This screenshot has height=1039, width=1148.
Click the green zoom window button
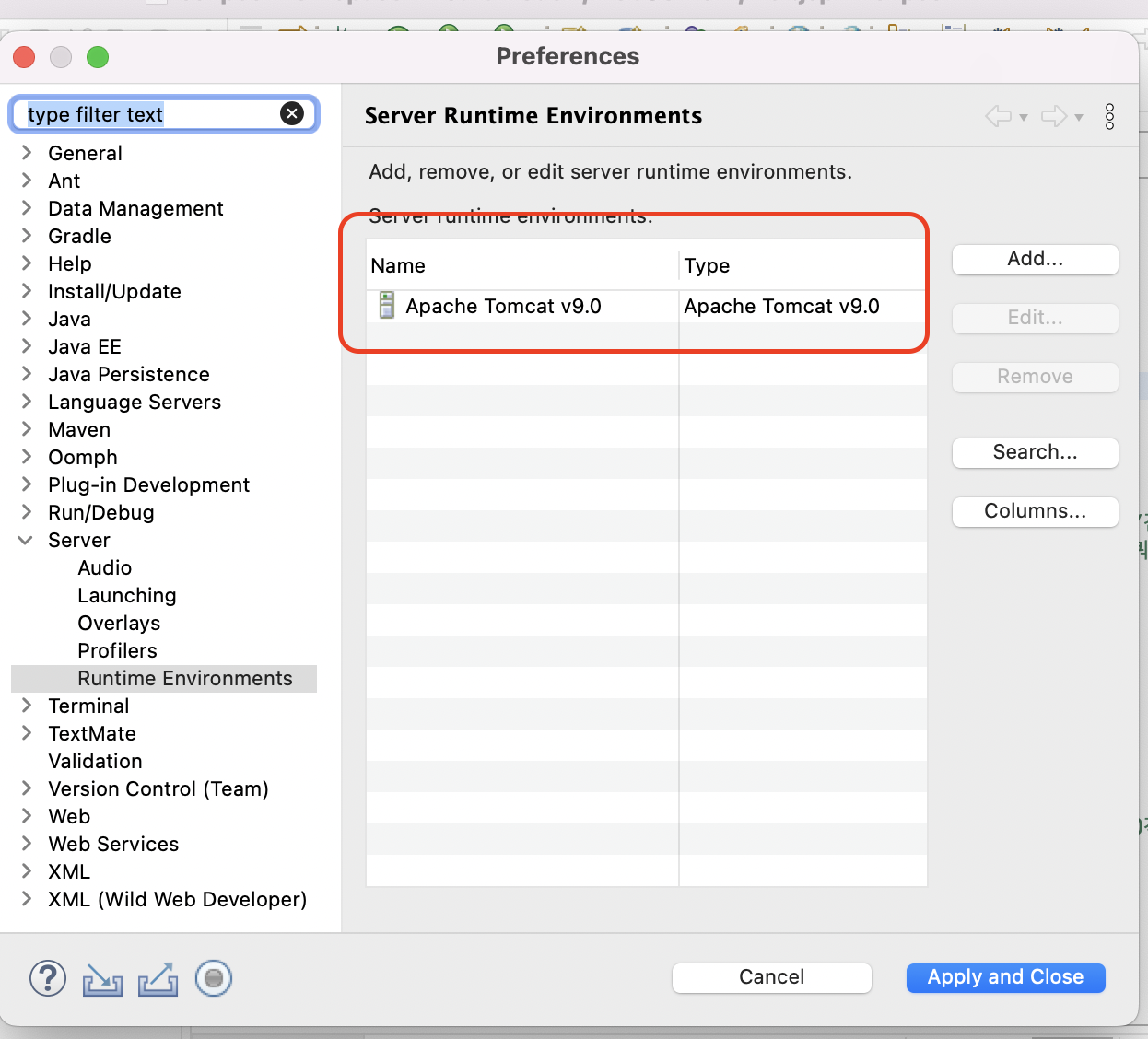click(x=98, y=57)
